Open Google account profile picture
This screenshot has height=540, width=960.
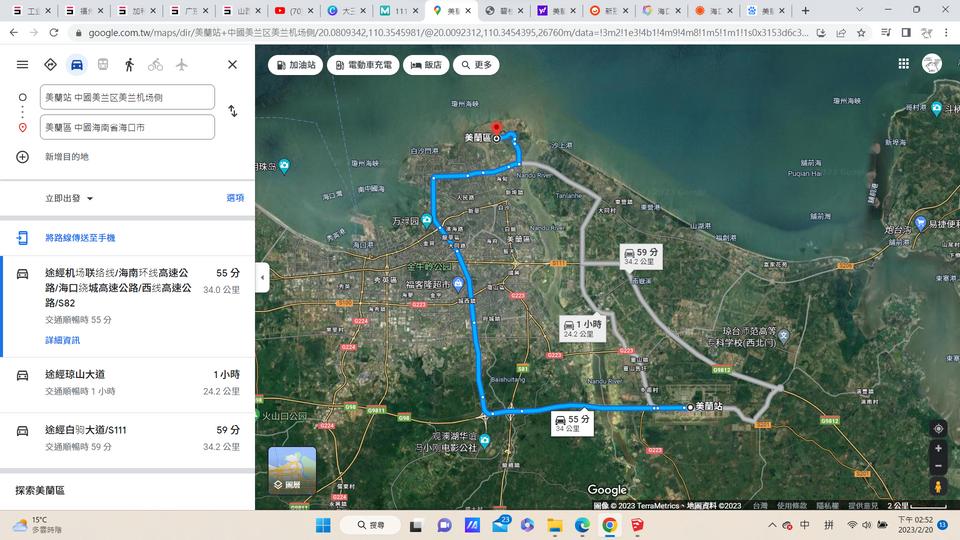tap(932, 64)
